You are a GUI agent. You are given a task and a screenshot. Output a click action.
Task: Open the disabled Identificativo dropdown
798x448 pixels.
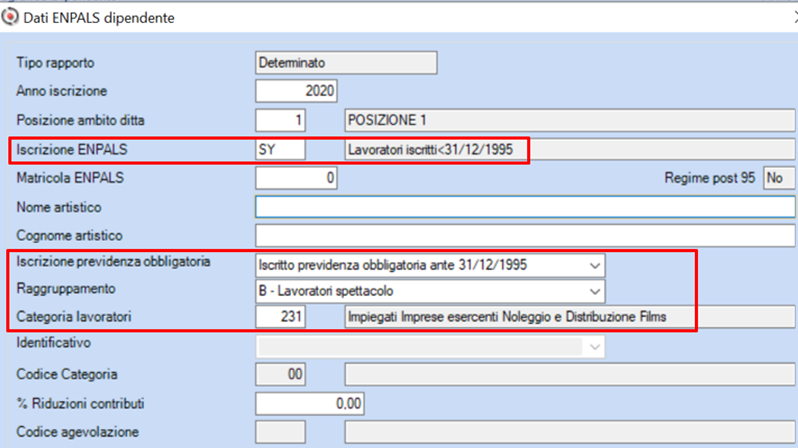[430, 347]
